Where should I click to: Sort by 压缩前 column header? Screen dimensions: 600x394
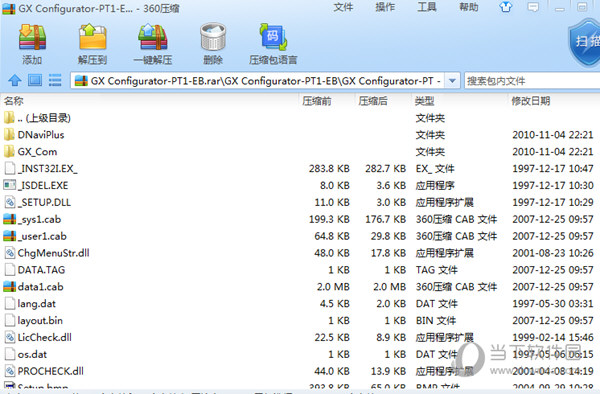[x=317, y=101]
